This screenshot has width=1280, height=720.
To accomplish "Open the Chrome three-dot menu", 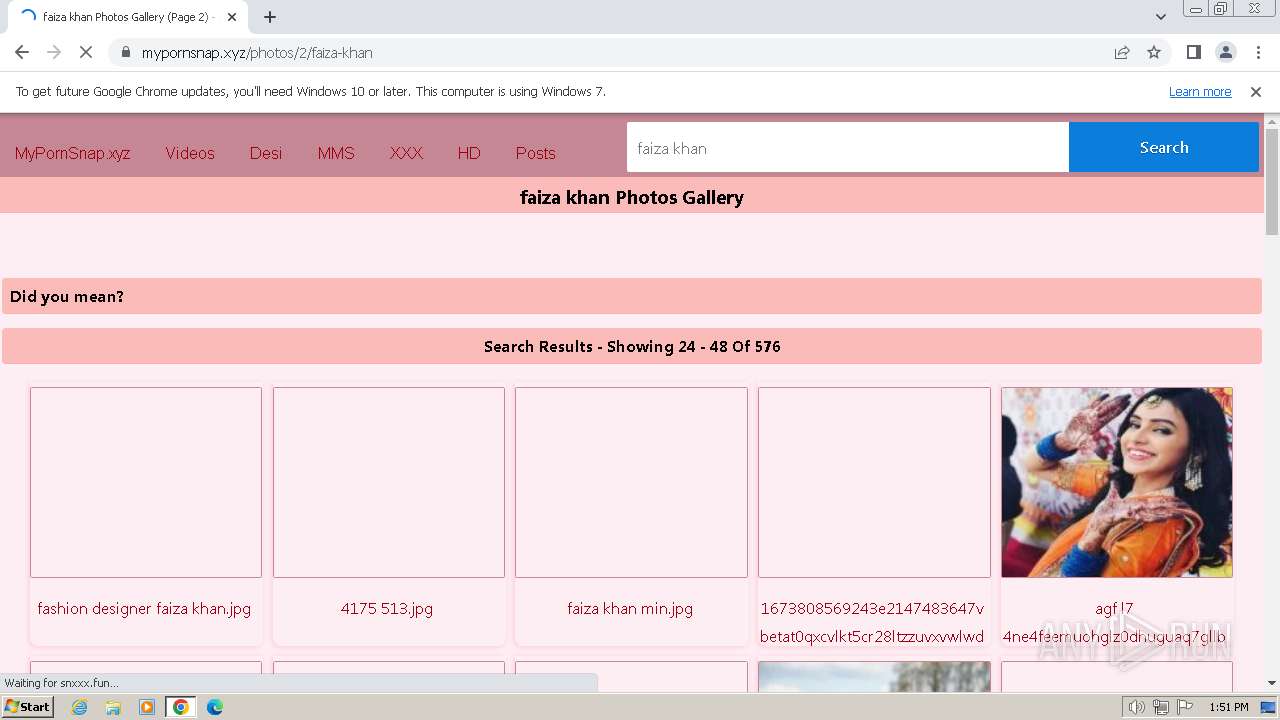I will point(1258,52).
